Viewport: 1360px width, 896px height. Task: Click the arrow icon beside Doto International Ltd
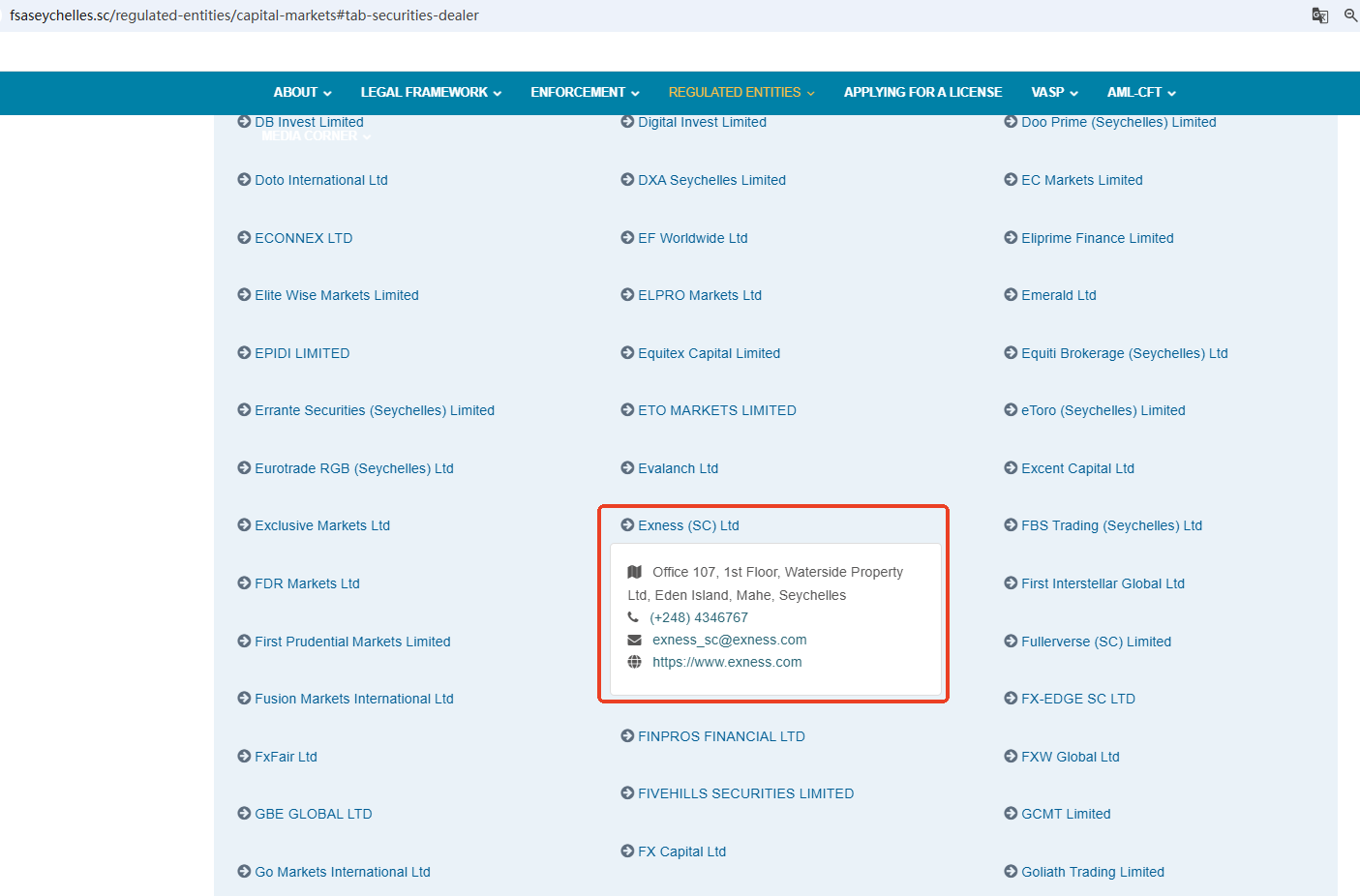pyautogui.click(x=244, y=179)
